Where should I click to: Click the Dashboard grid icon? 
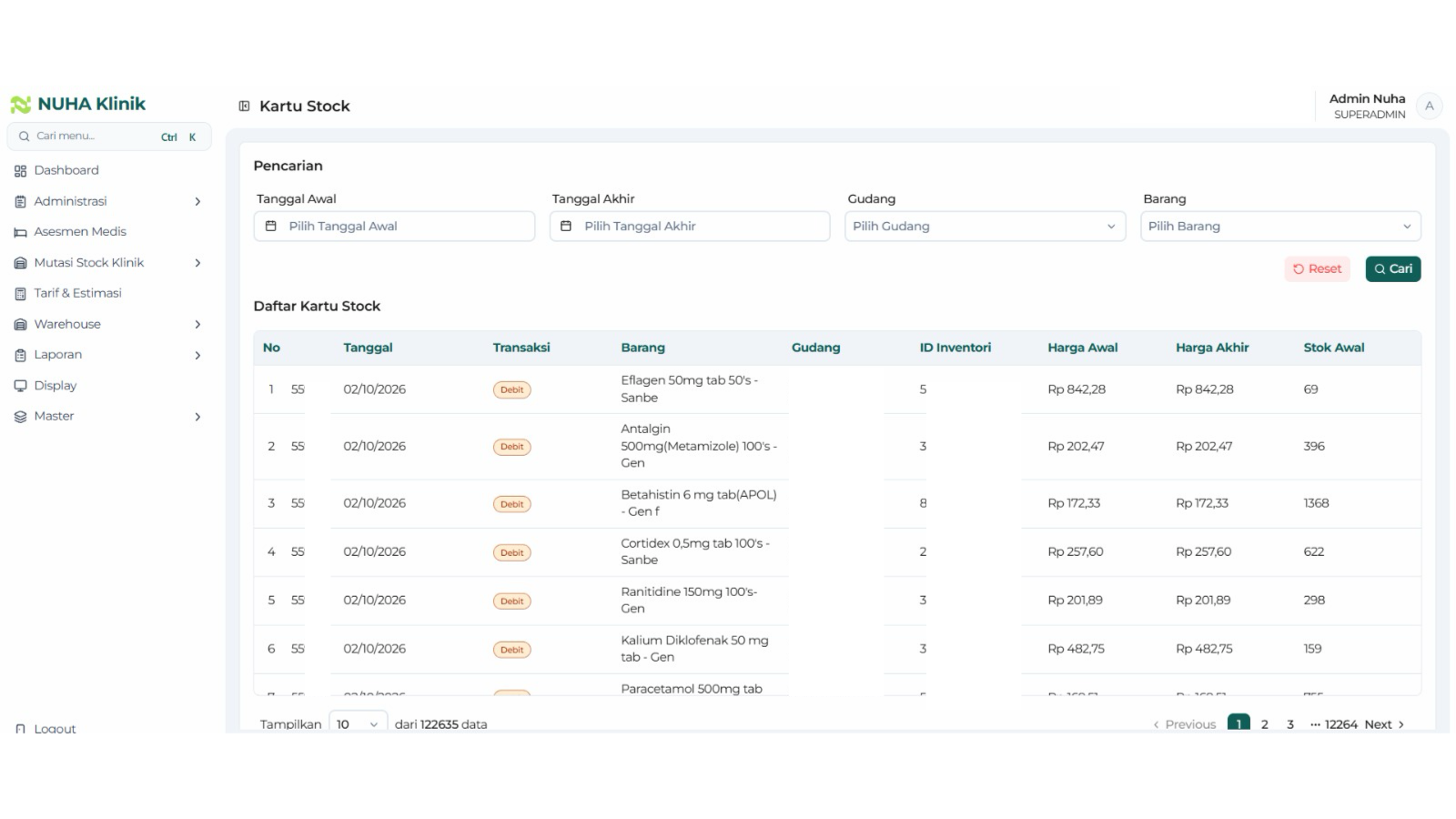tap(20, 171)
